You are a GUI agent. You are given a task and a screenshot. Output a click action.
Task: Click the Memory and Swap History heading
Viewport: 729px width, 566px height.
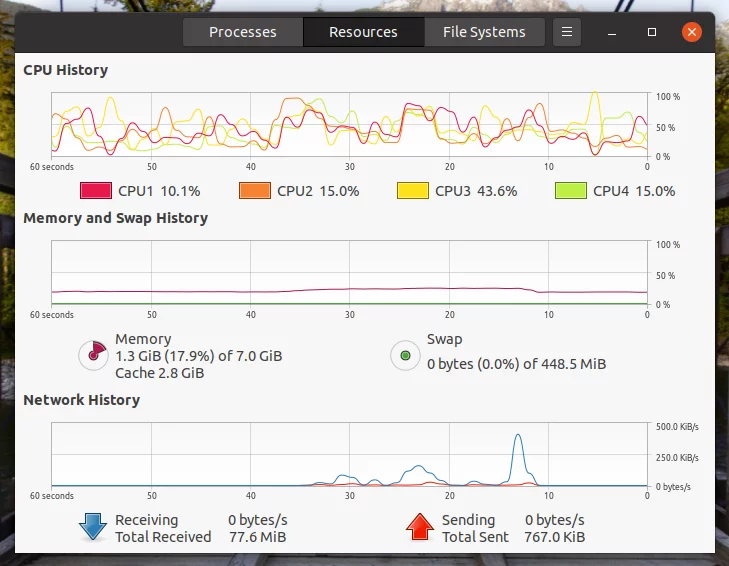click(x=115, y=218)
